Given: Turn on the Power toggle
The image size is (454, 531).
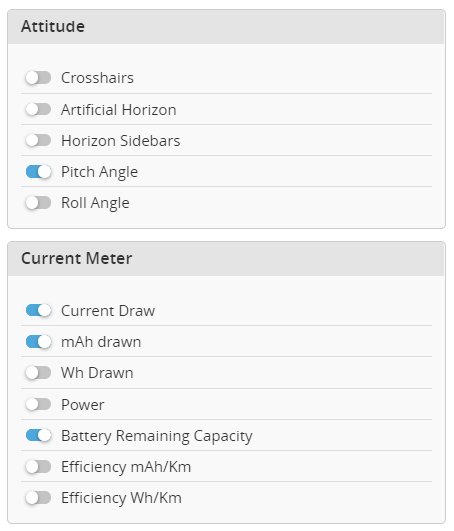Looking at the screenshot, I should [38, 404].
